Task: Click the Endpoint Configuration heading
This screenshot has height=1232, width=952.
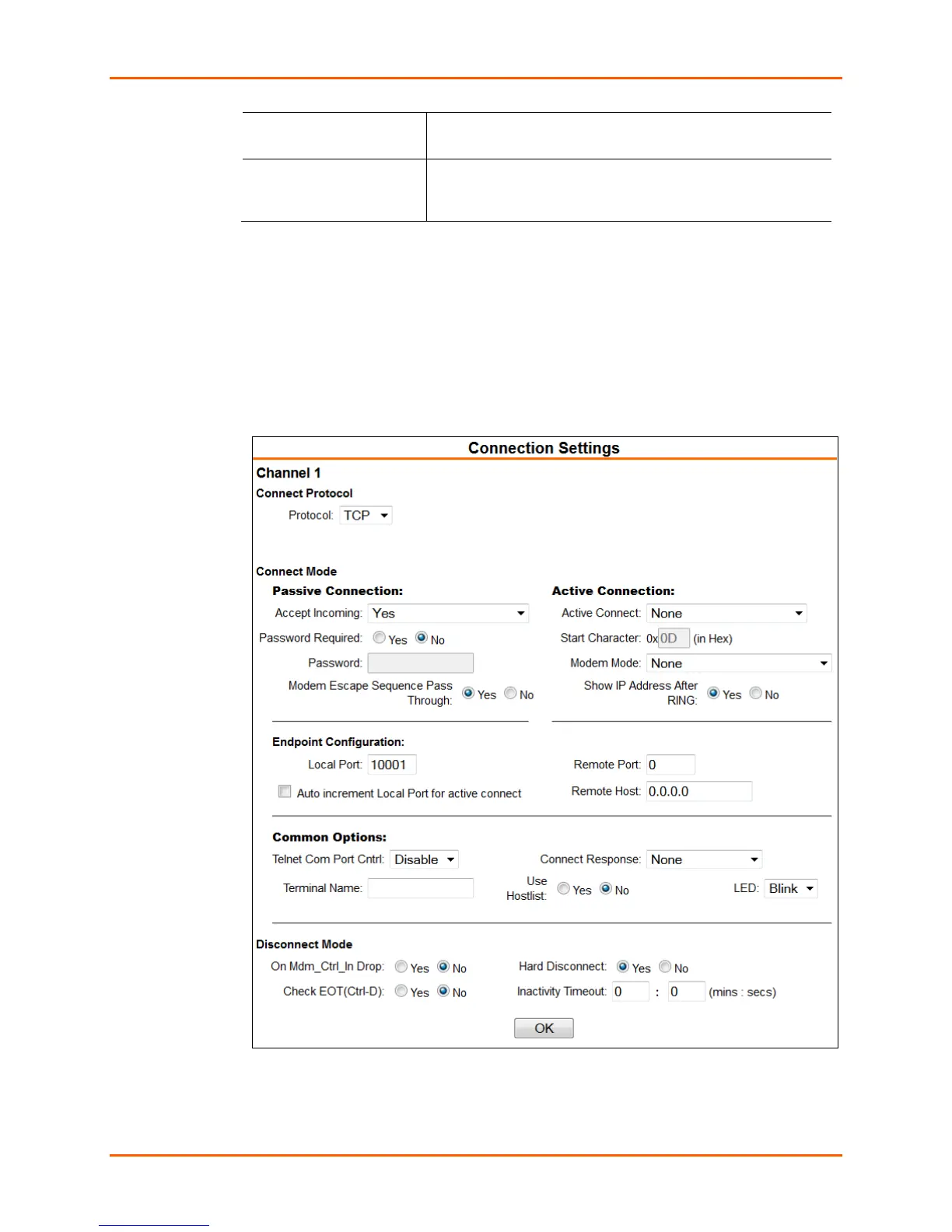Action: click(x=338, y=742)
